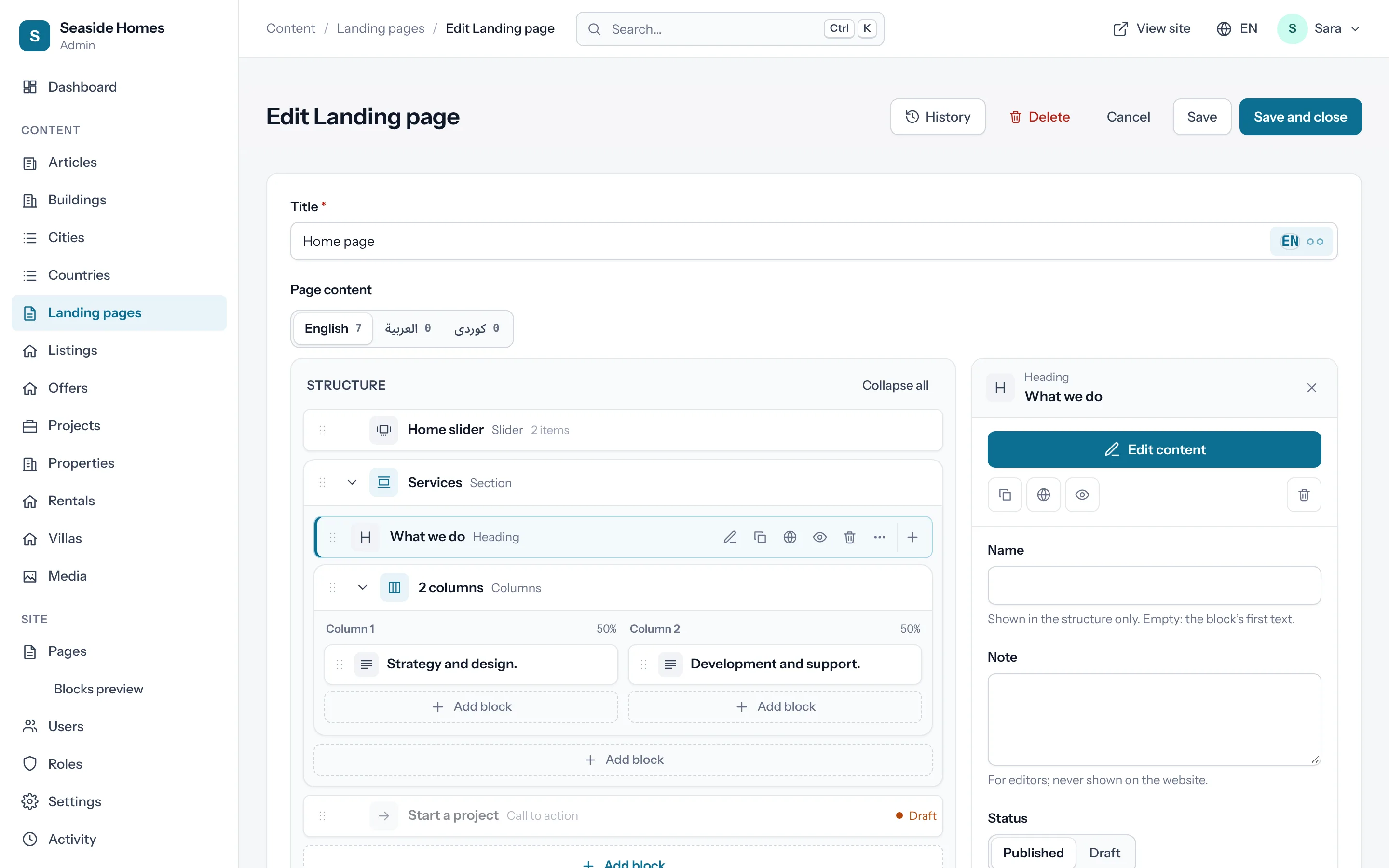Focus the top search box

tap(730, 29)
